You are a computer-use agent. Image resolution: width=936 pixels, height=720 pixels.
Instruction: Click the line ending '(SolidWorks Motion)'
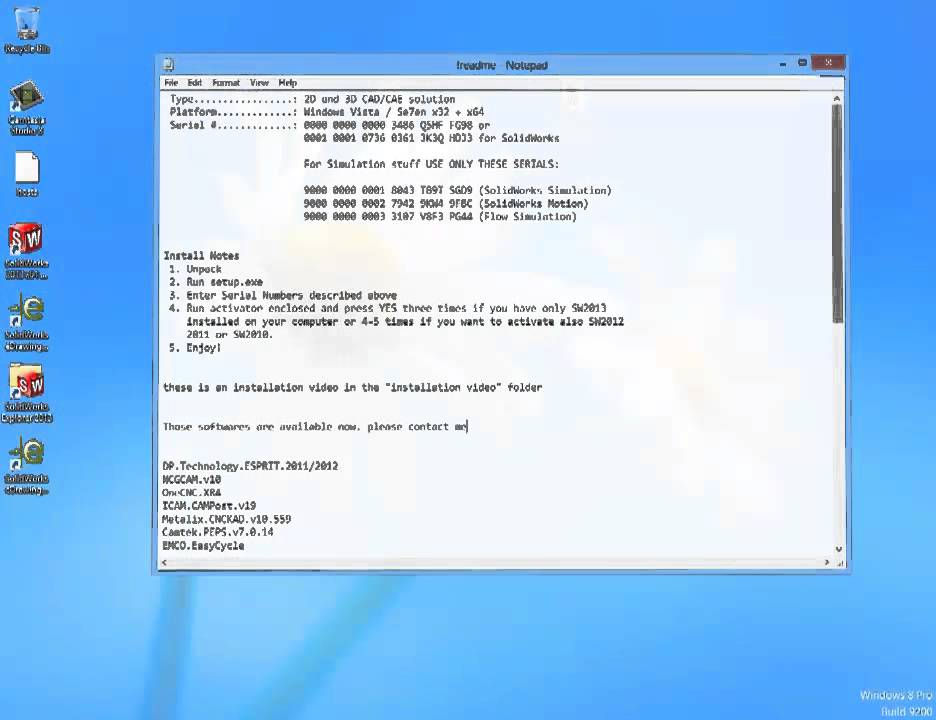[446, 203]
